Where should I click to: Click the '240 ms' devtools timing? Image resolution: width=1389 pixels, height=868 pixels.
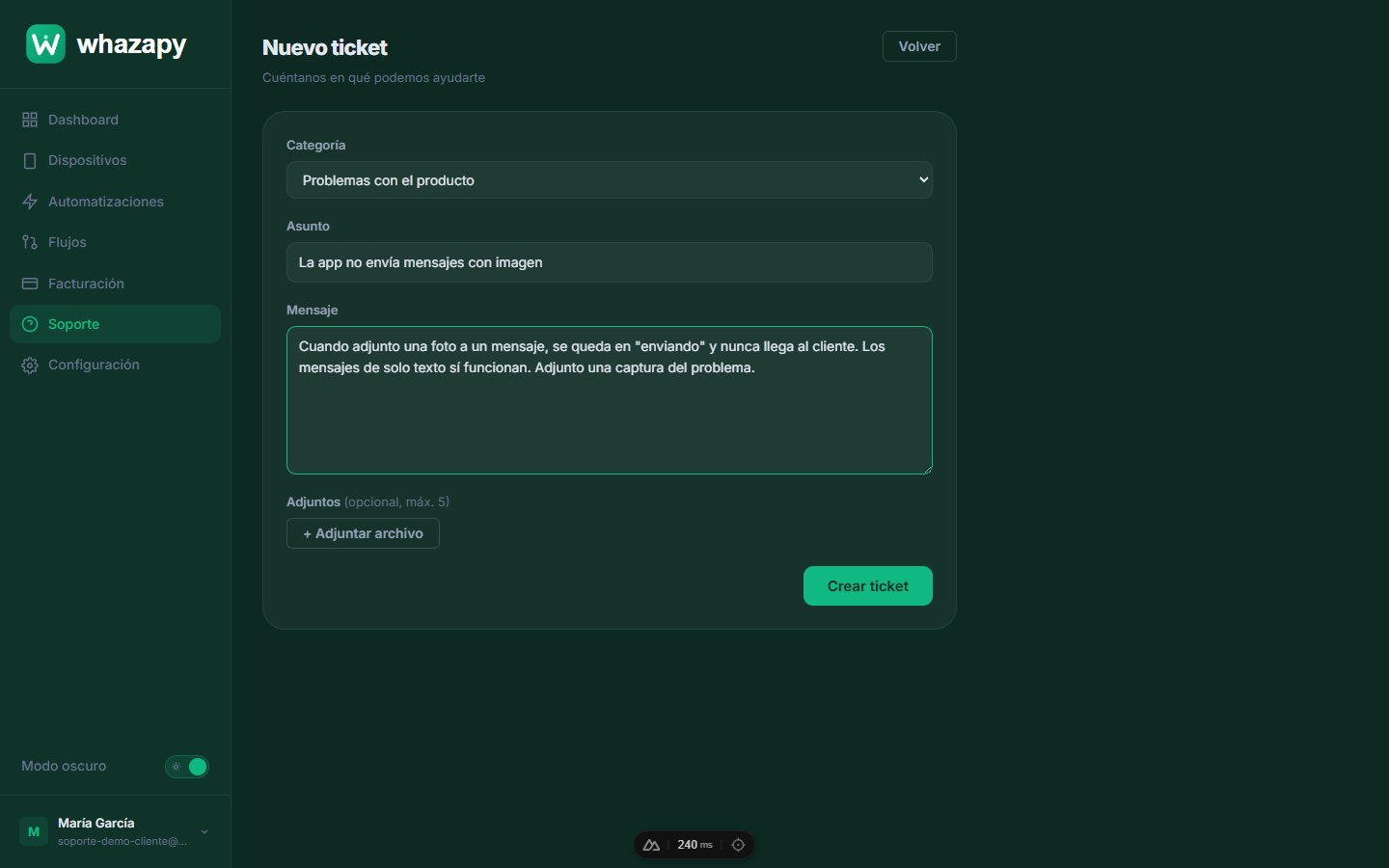click(x=694, y=845)
